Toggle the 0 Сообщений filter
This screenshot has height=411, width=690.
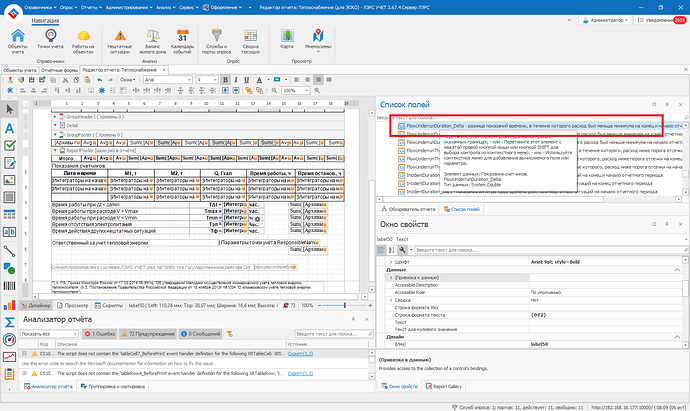[x=200, y=334]
